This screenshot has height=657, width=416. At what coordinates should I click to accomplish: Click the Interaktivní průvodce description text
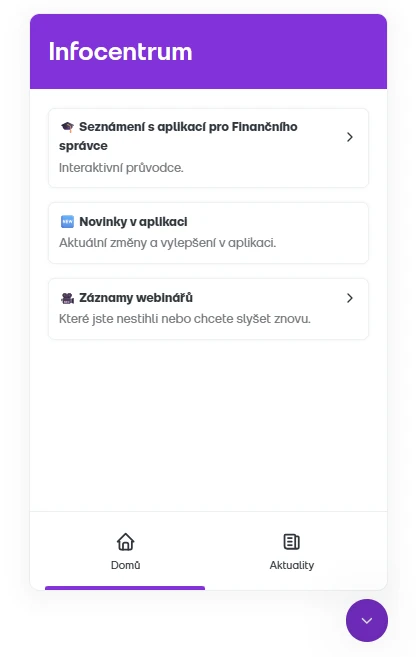coord(121,168)
